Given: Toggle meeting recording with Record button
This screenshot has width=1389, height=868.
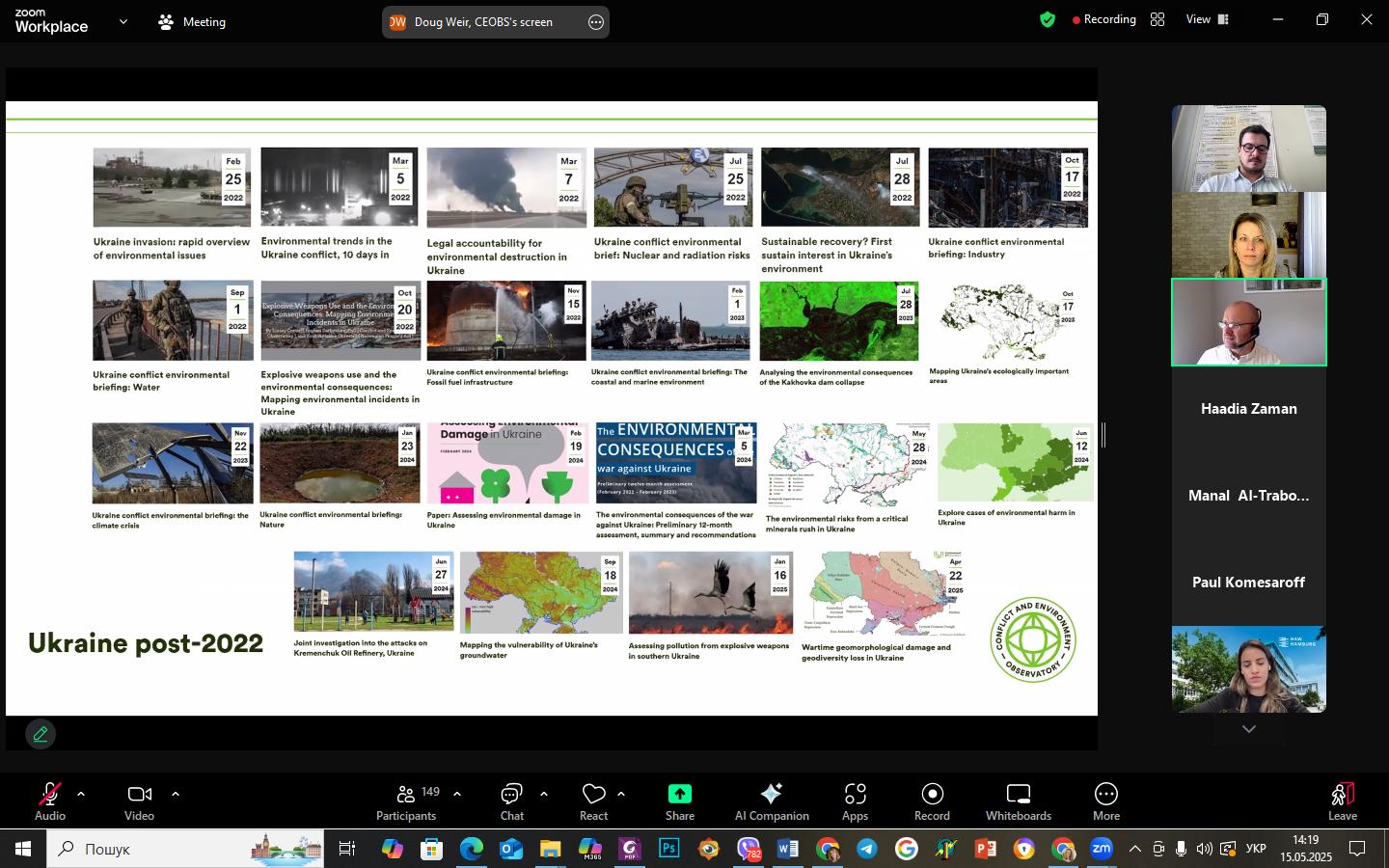Looking at the screenshot, I should tap(932, 800).
